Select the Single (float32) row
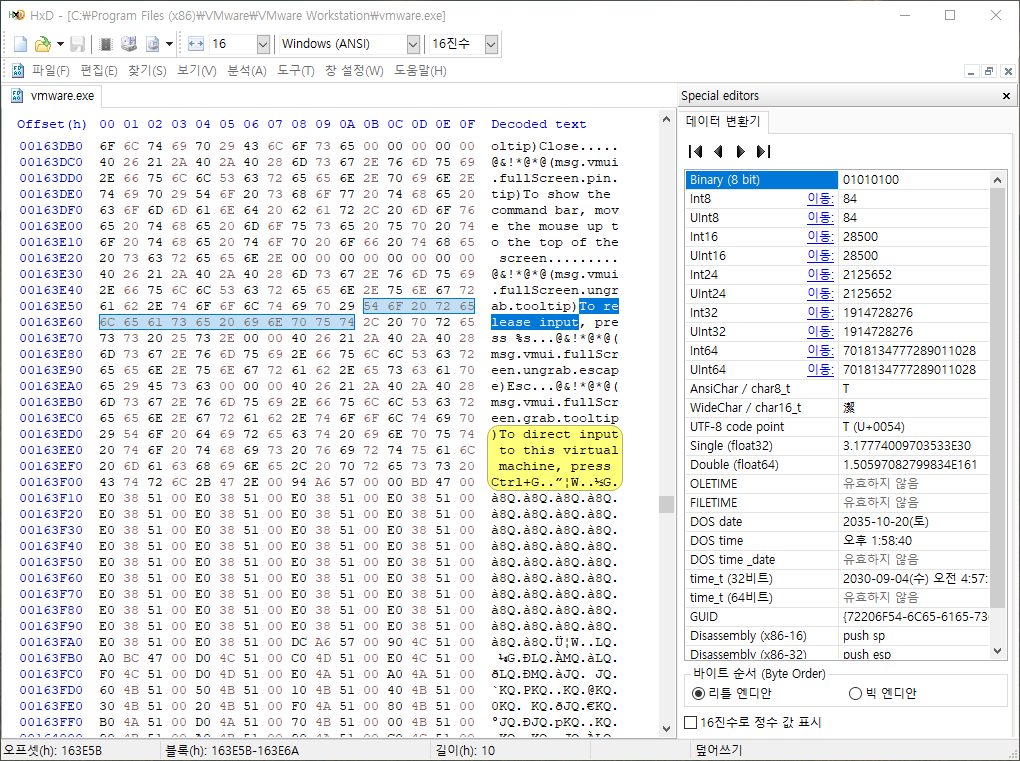The height and width of the screenshot is (761, 1020). click(837, 446)
